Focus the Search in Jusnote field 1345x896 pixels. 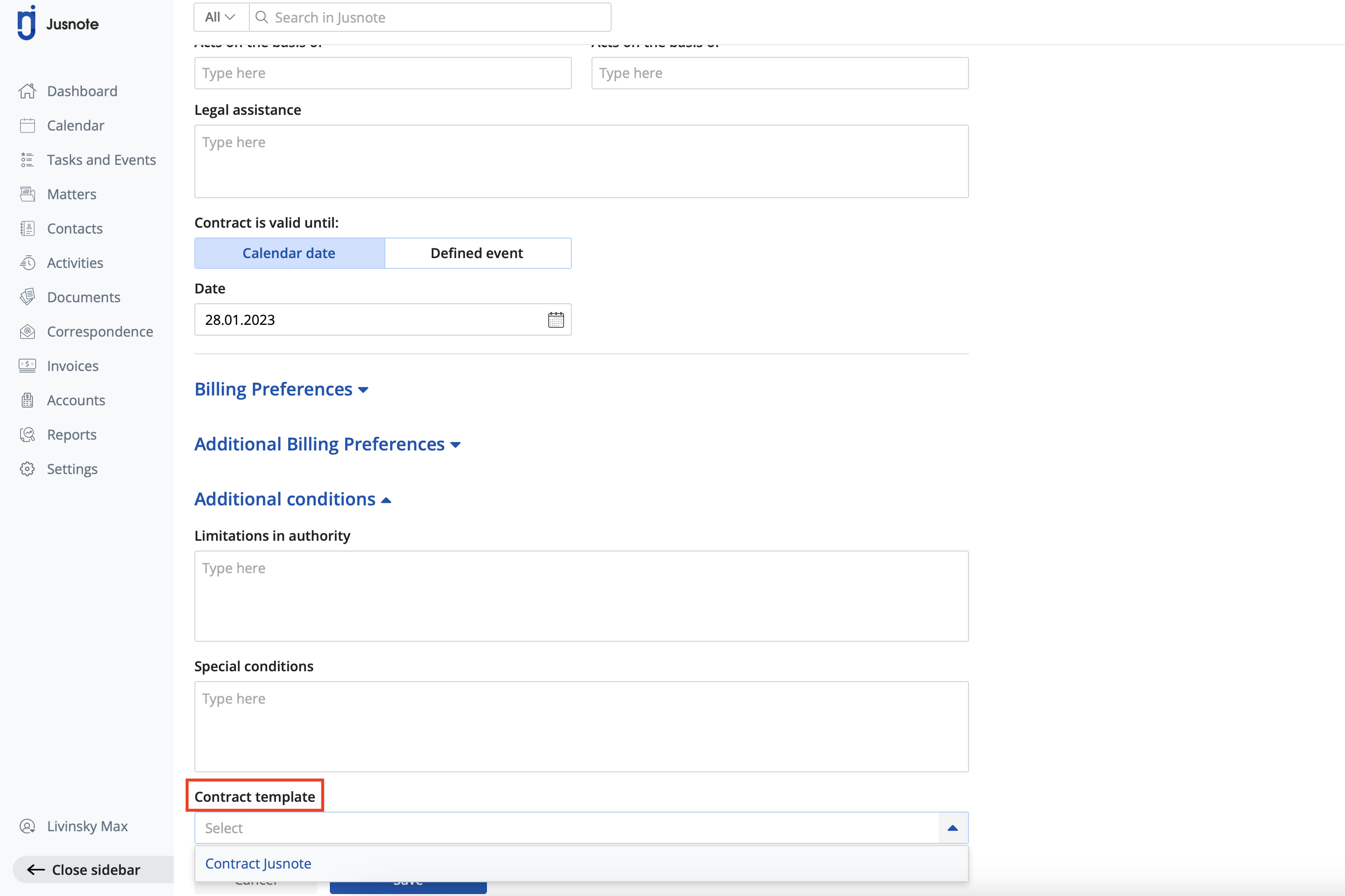coord(430,17)
